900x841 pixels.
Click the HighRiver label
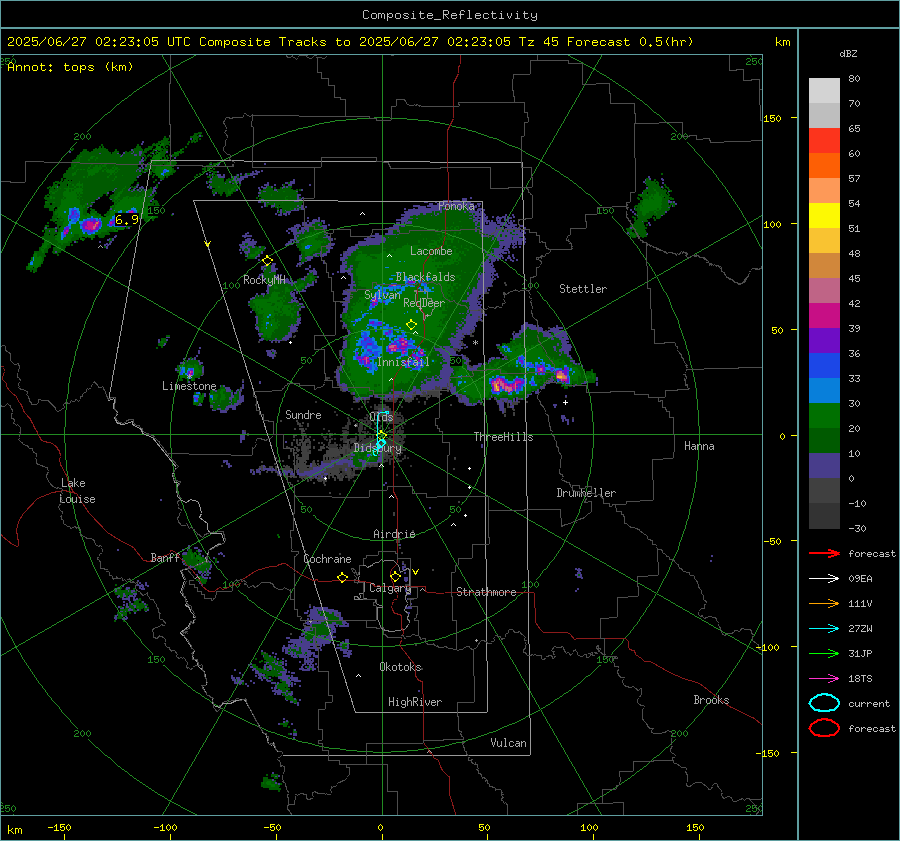[x=415, y=703]
